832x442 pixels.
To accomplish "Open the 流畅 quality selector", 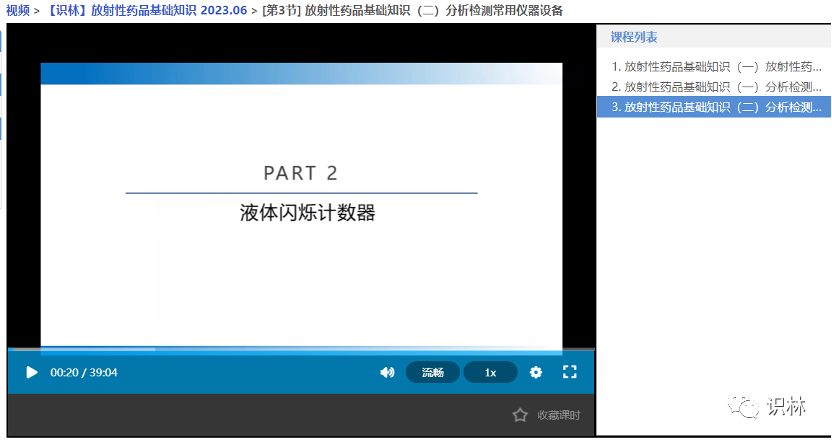I will coord(432,372).
